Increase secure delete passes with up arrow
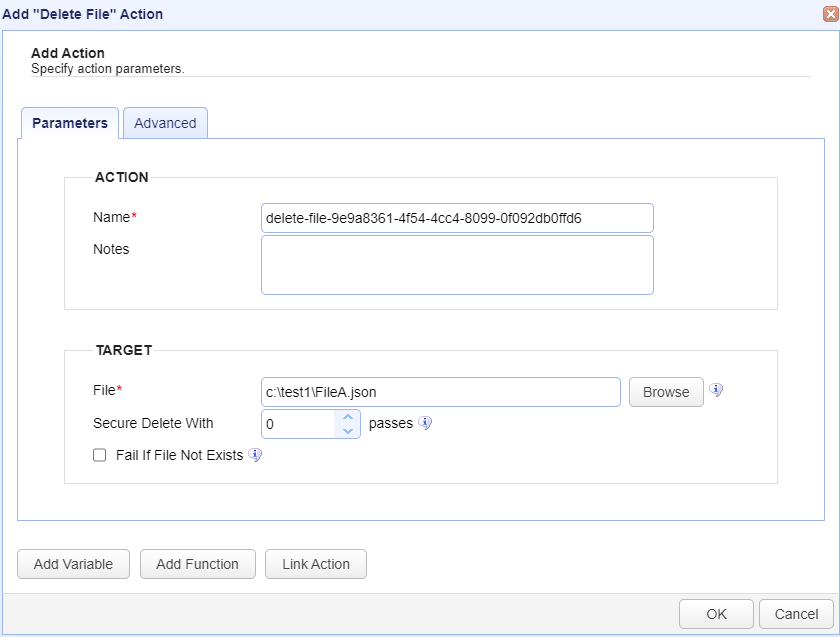The height and width of the screenshot is (637, 840). pyautogui.click(x=348, y=417)
